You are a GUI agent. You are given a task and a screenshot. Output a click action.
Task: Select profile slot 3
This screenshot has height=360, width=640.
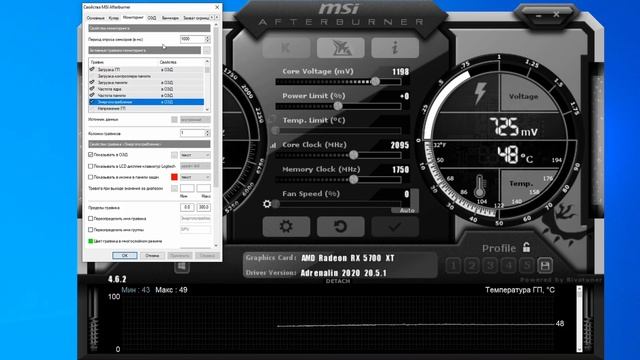[x=490, y=266]
